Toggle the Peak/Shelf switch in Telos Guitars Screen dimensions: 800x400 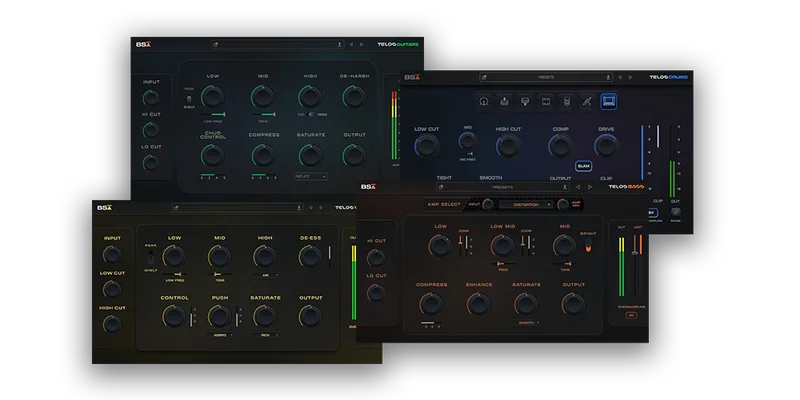189,98
